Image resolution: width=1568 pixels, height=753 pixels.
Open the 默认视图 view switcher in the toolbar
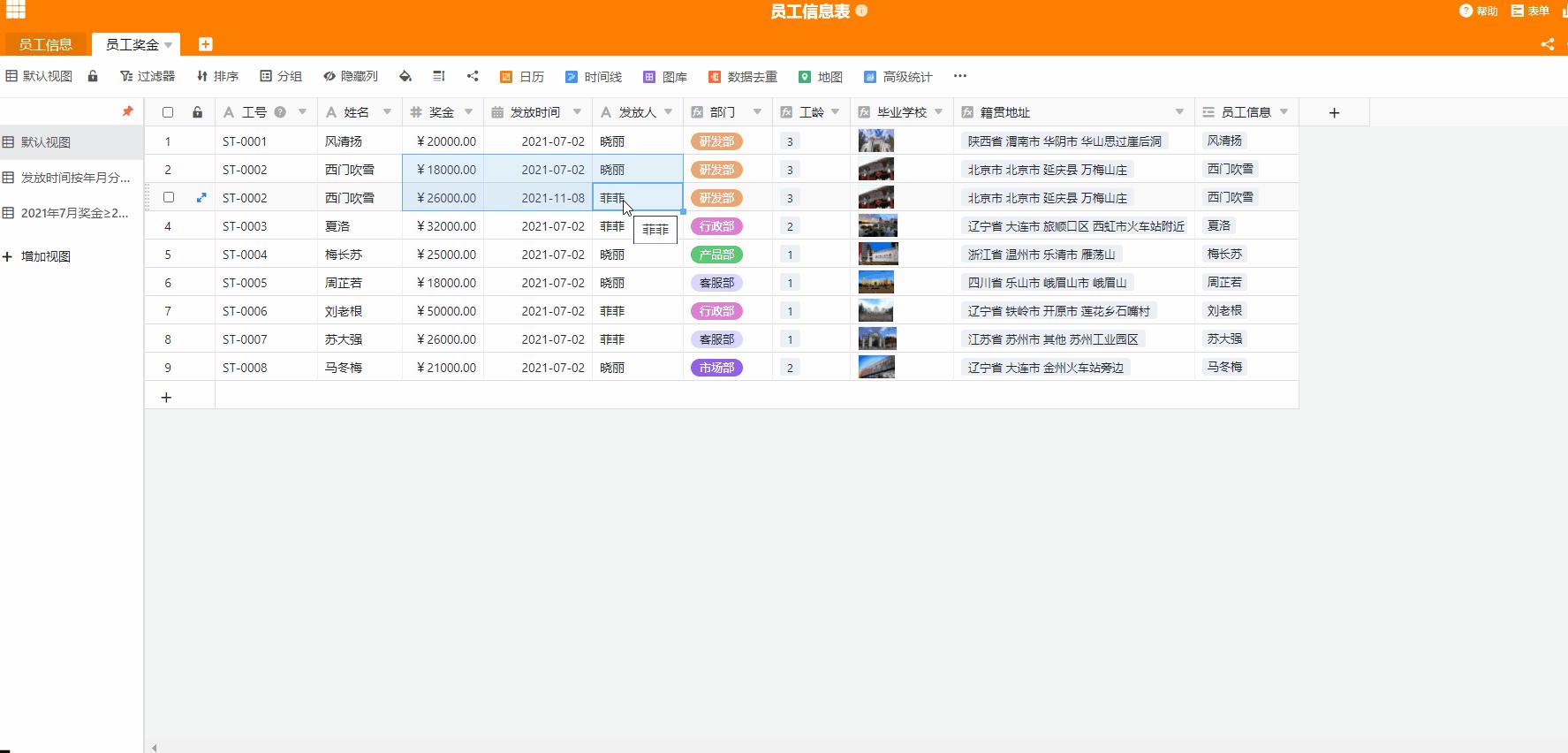39,76
